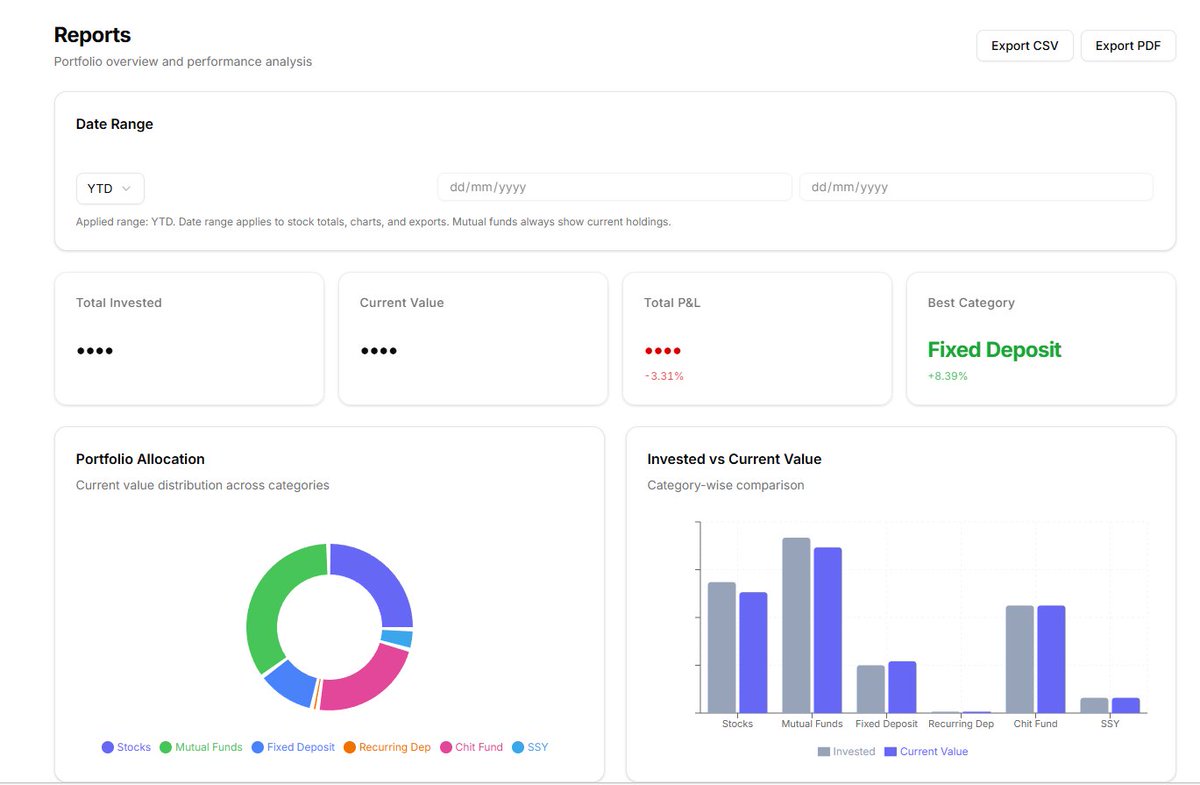Click the Recurring Dep axis label in bar chart
Screen dimensions: 1200x785
[x=961, y=723]
